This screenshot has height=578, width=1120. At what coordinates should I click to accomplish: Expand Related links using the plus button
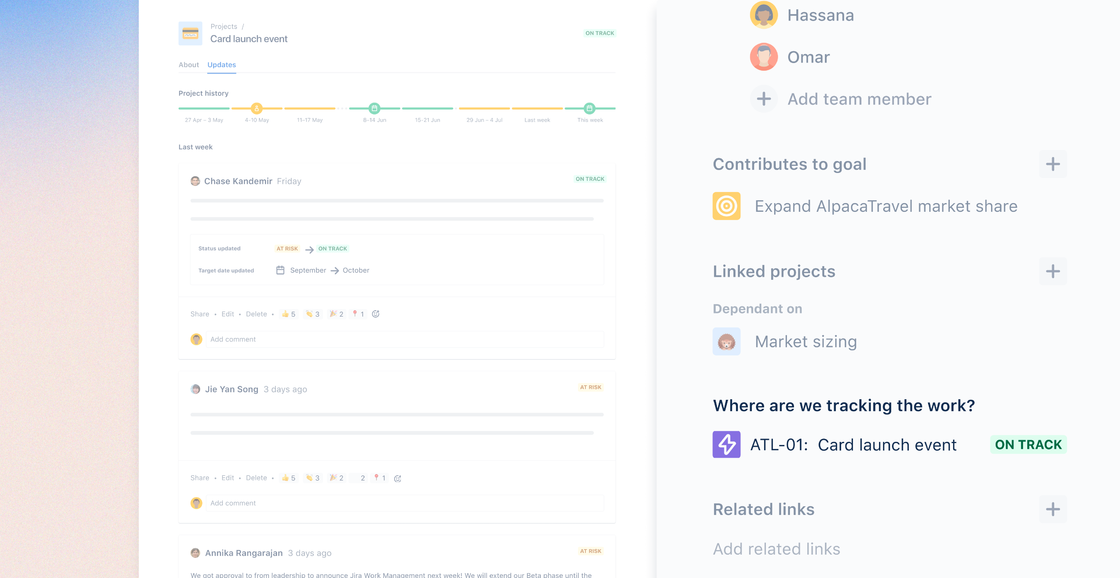pyautogui.click(x=1052, y=509)
